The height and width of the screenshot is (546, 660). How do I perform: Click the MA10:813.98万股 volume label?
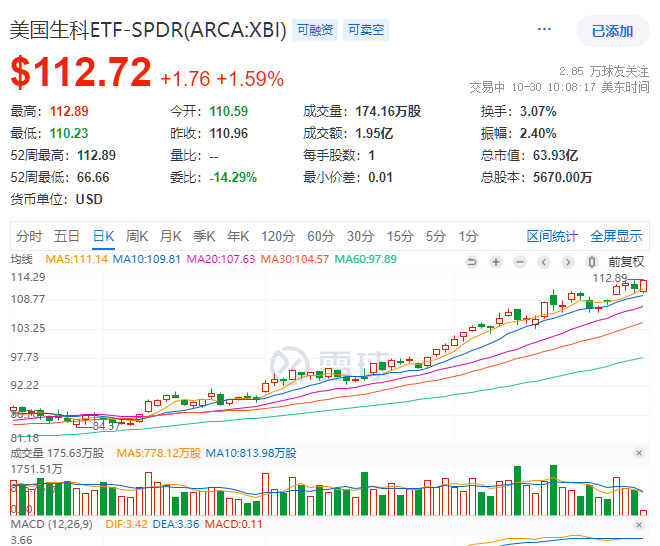[x=251, y=453]
